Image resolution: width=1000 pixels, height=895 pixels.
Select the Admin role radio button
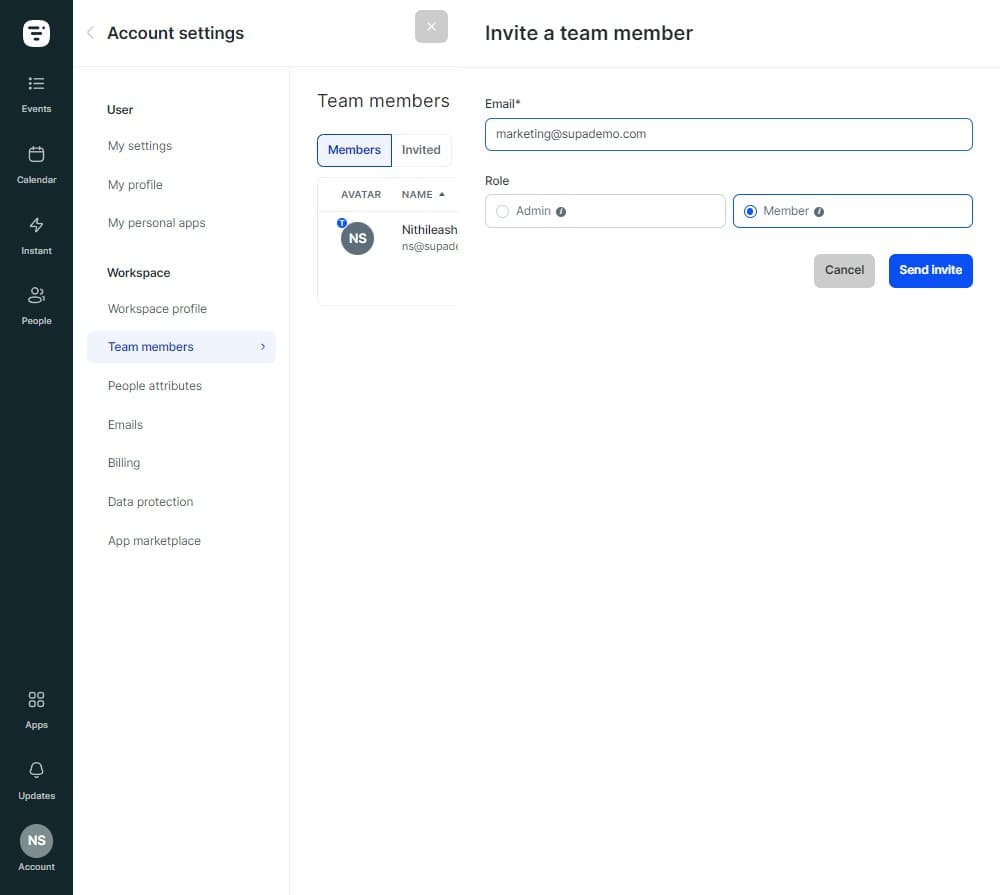502,211
